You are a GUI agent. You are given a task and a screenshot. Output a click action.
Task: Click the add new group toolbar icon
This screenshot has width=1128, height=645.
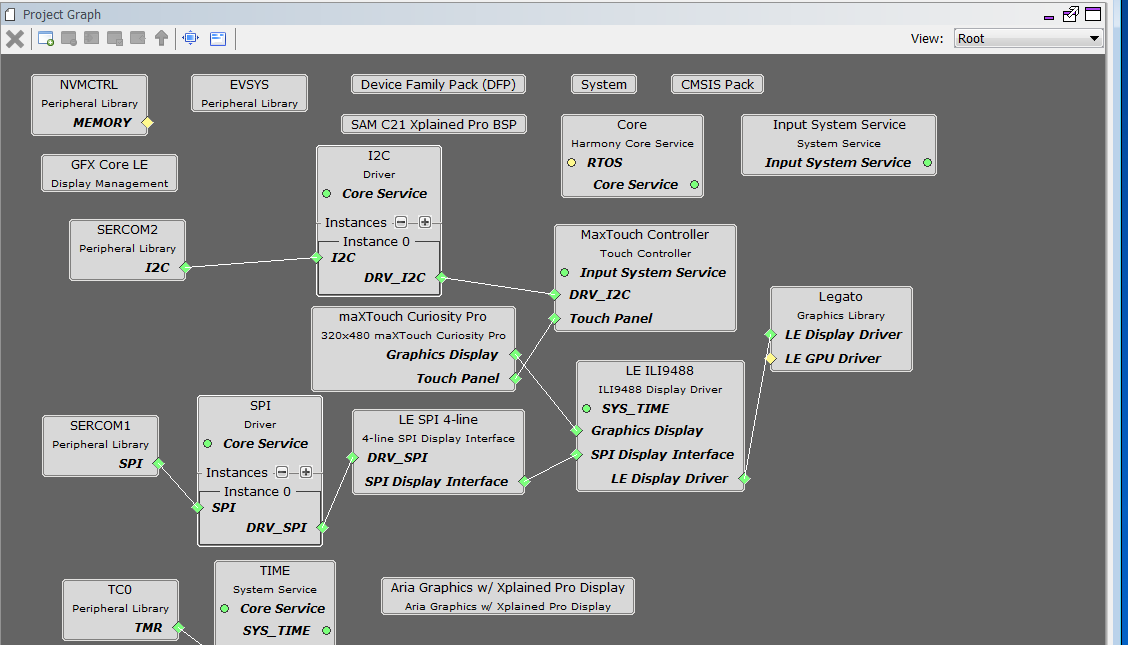pyautogui.click(x=46, y=39)
